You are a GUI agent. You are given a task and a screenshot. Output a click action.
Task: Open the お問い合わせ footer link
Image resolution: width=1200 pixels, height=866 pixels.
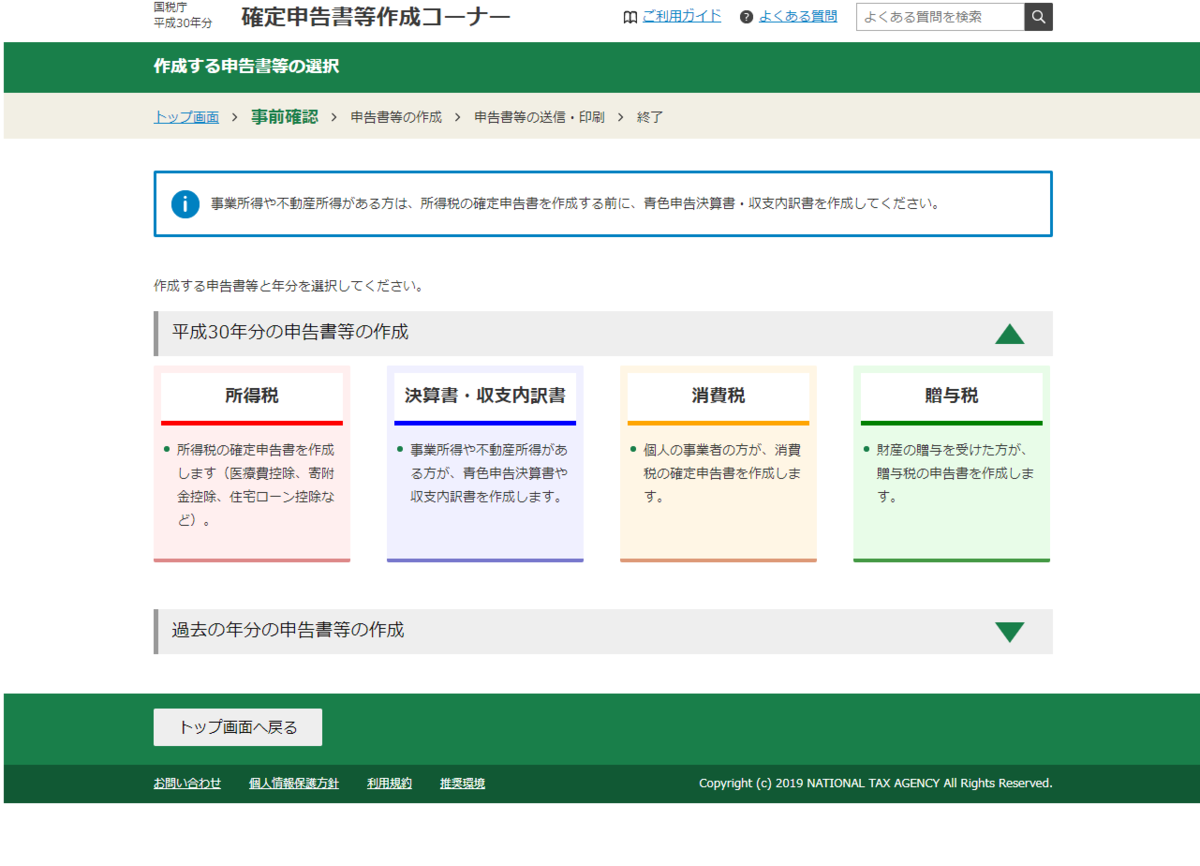coord(187,783)
